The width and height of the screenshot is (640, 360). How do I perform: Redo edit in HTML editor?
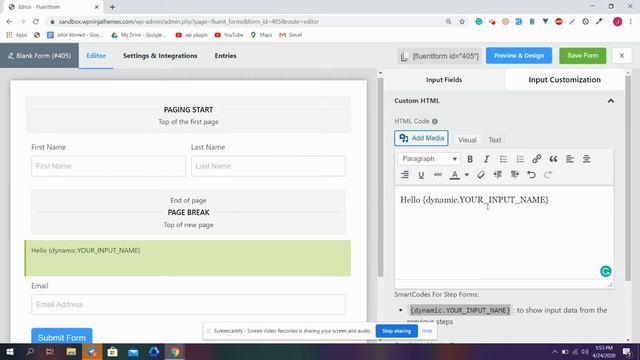(548, 175)
